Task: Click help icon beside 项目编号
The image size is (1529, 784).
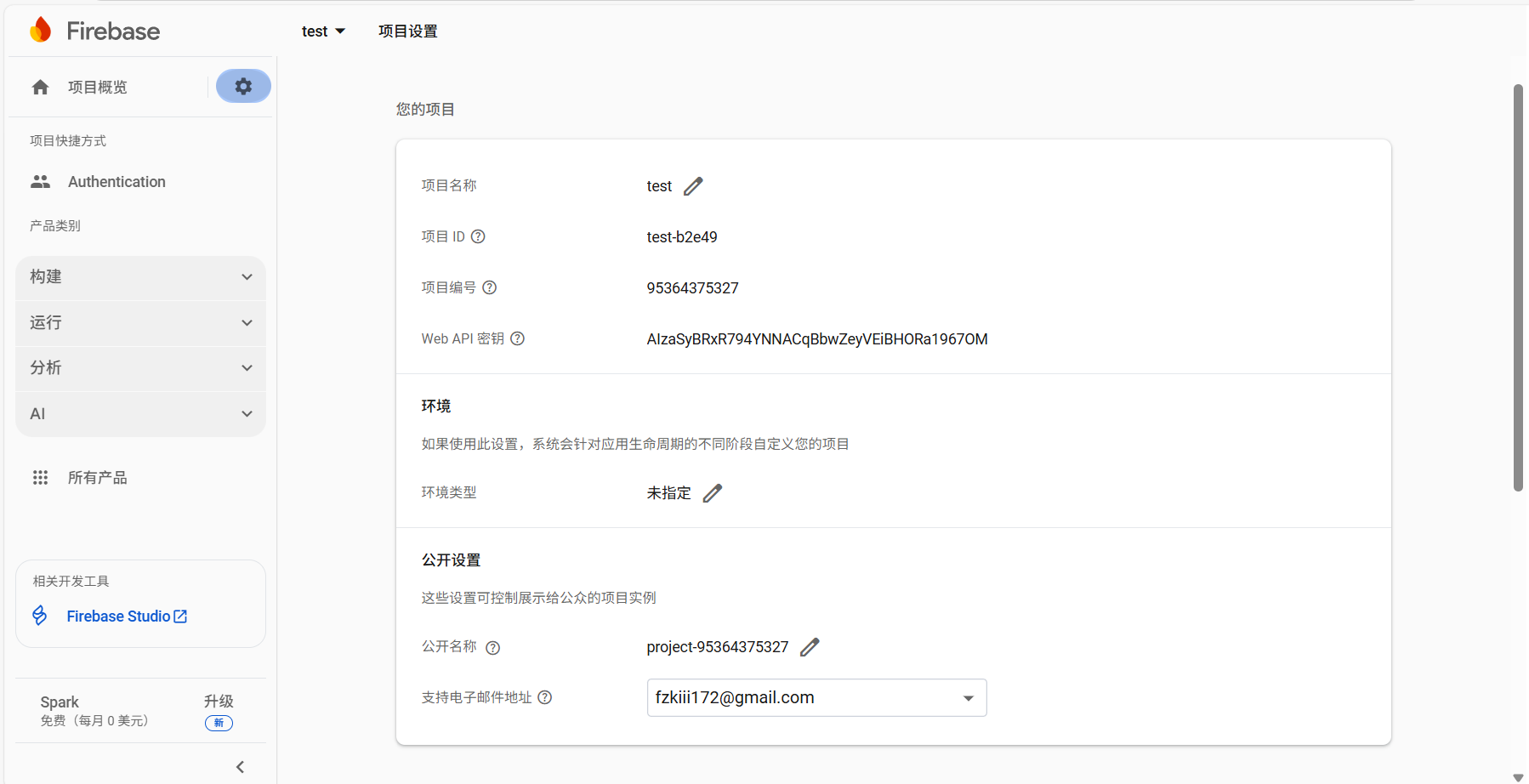Action: click(490, 287)
